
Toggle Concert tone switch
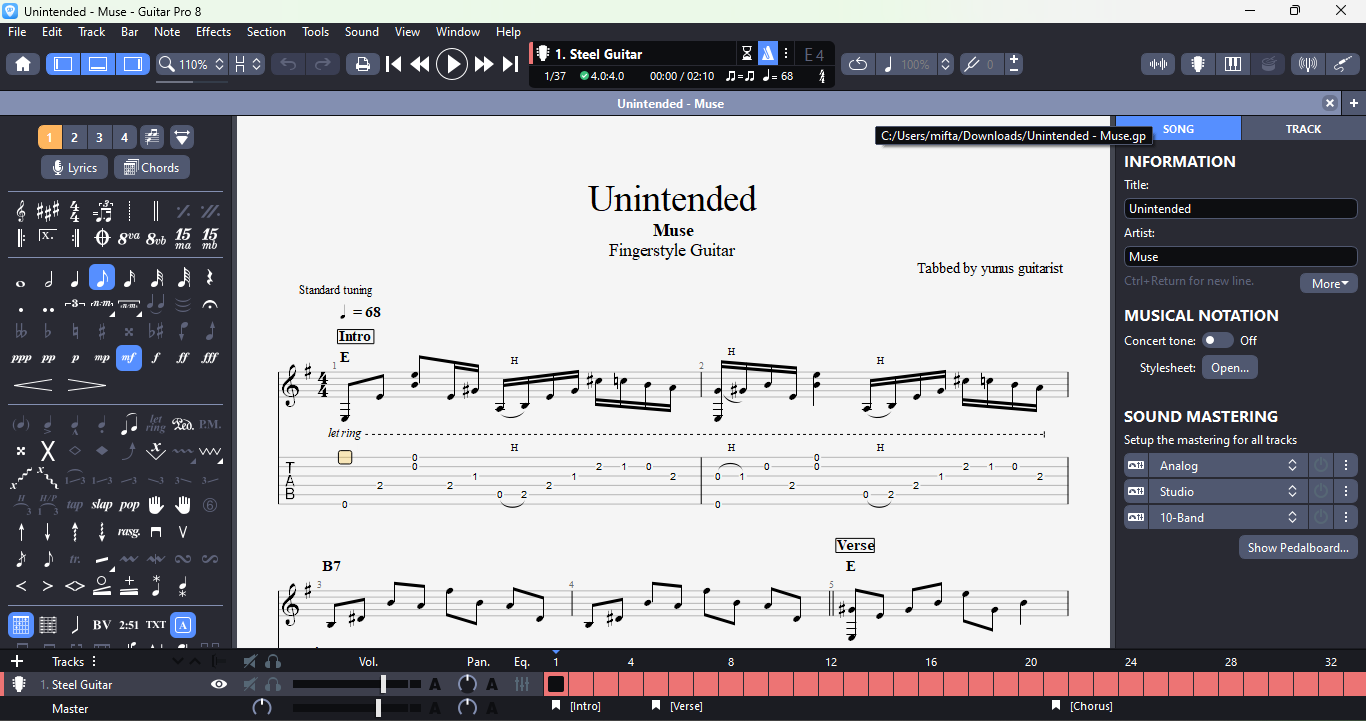coord(1217,341)
